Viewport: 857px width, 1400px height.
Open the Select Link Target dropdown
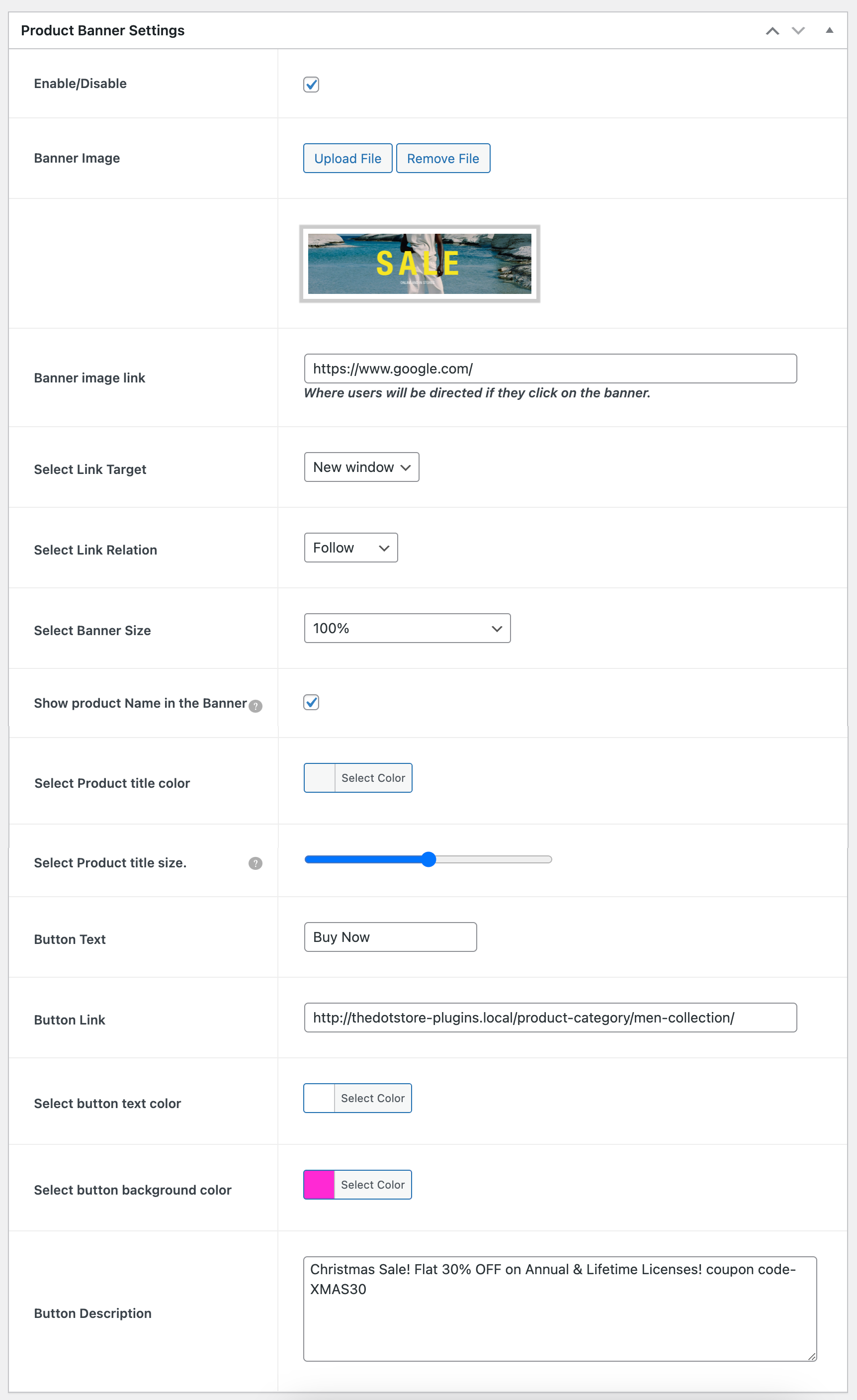click(361, 467)
